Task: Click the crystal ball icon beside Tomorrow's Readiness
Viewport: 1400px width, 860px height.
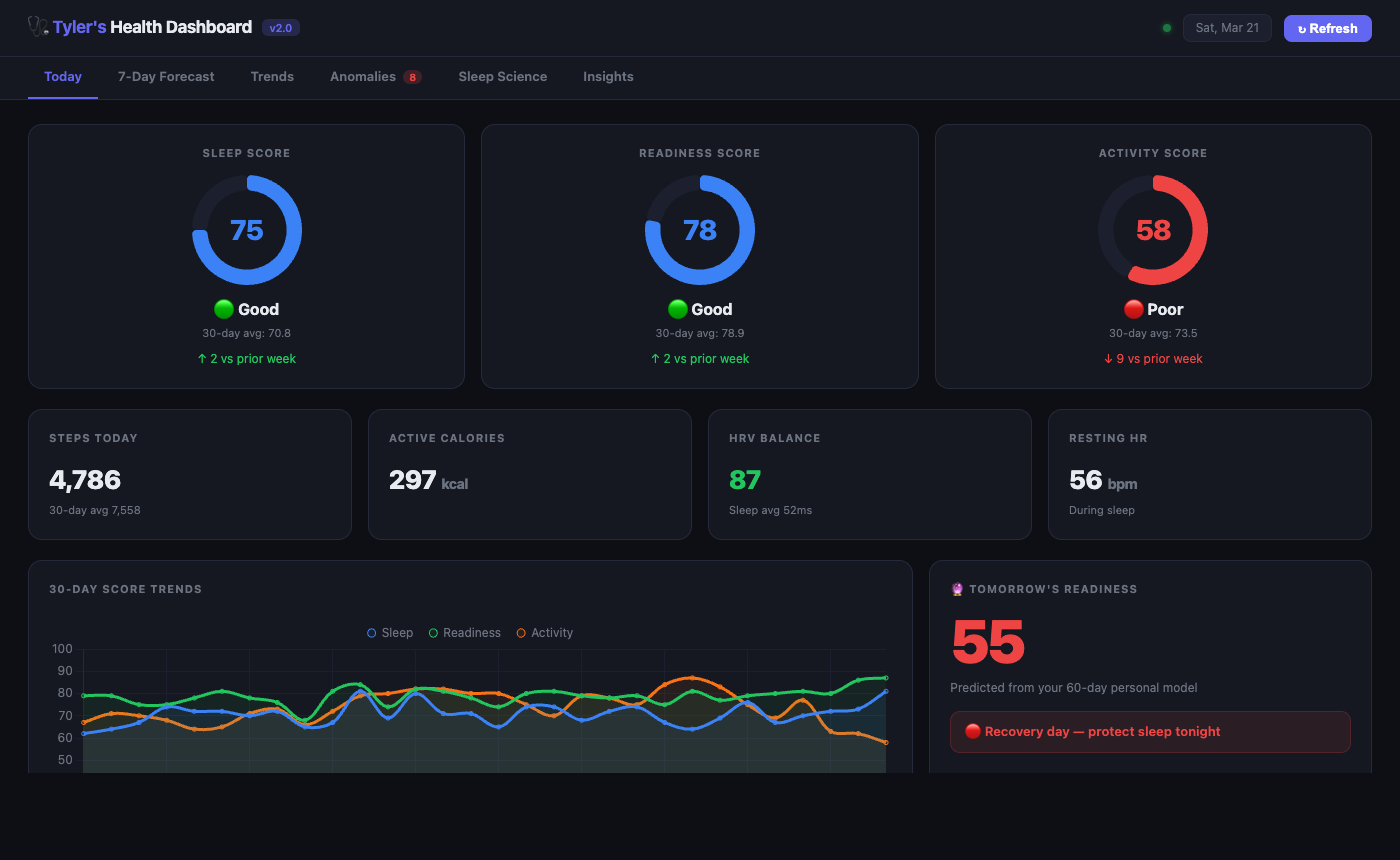Action: (957, 589)
